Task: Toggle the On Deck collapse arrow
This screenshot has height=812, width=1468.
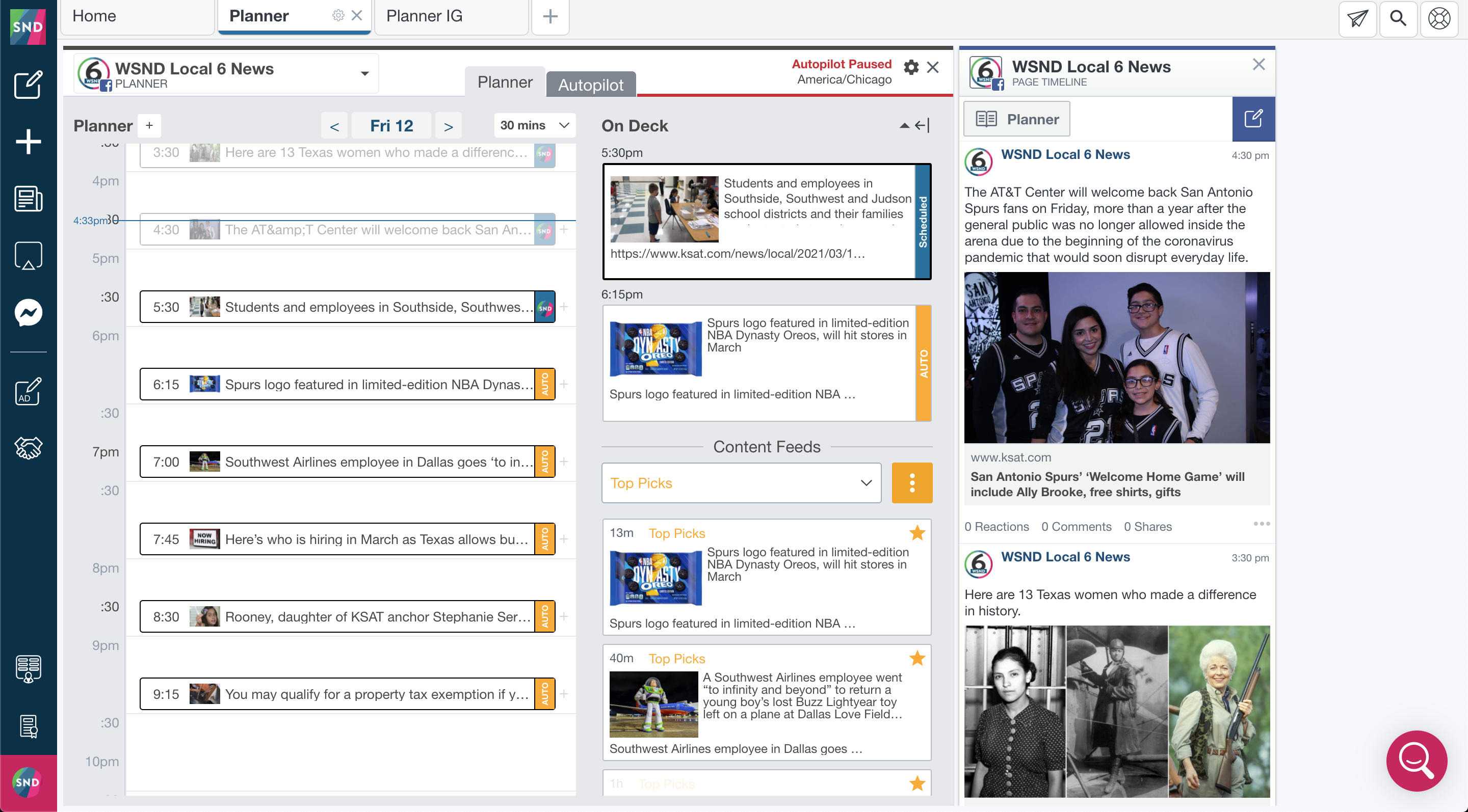Action: click(904, 125)
